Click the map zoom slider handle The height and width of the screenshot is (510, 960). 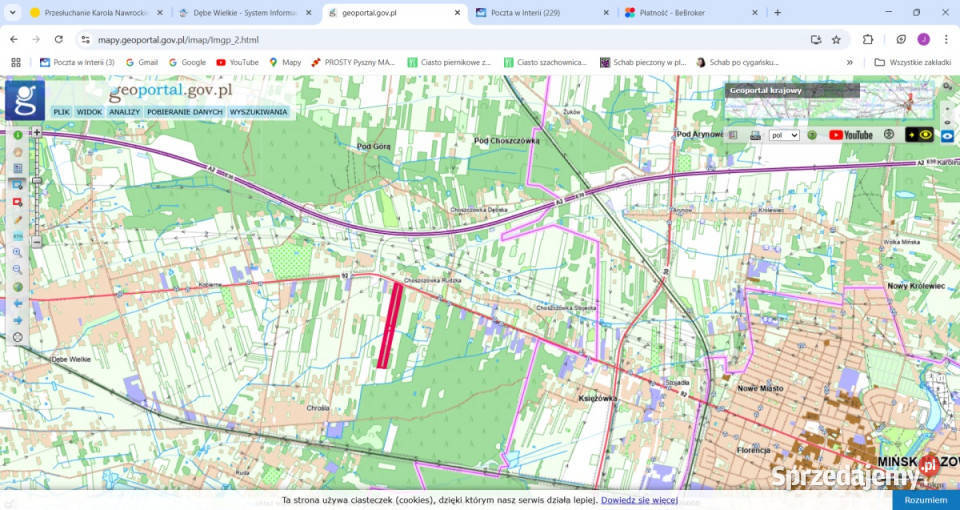(x=37, y=181)
